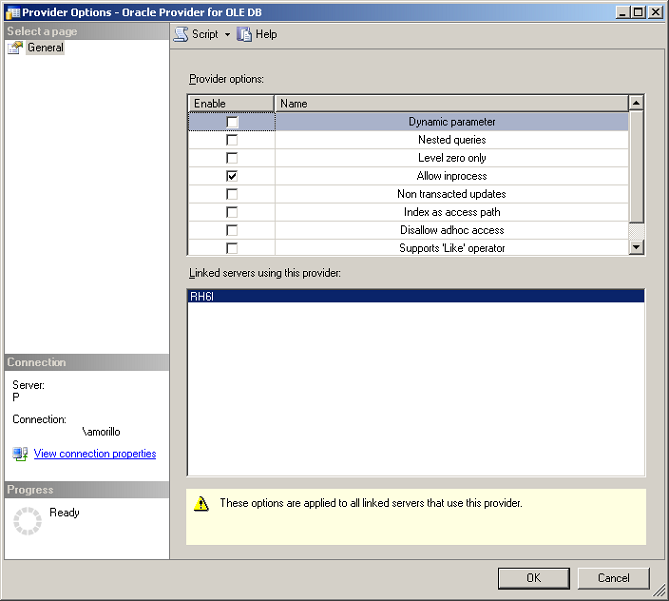
Task: Click the Help book icon
Action: click(244, 34)
